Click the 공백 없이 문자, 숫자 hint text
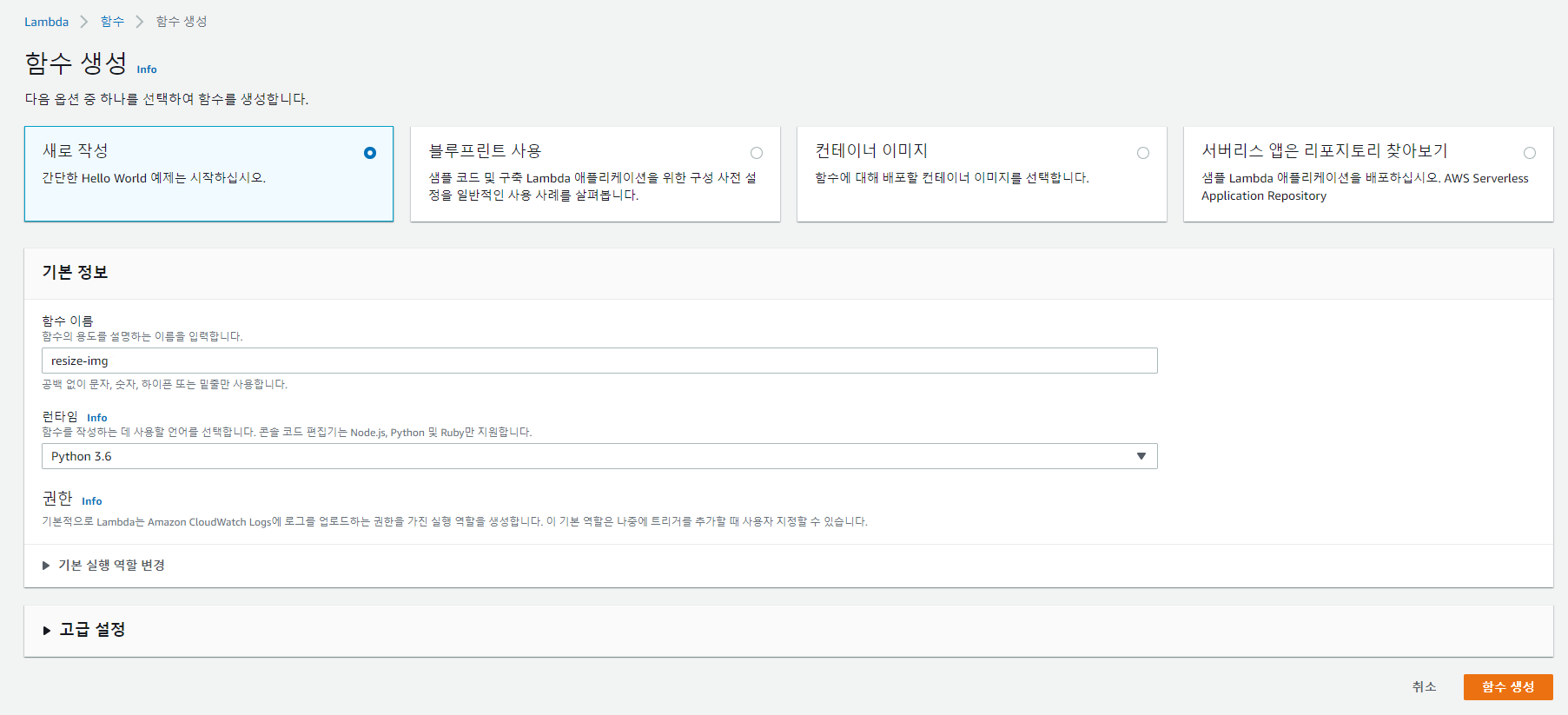The width and height of the screenshot is (1568, 715). pyautogui.click(x=164, y=384)
